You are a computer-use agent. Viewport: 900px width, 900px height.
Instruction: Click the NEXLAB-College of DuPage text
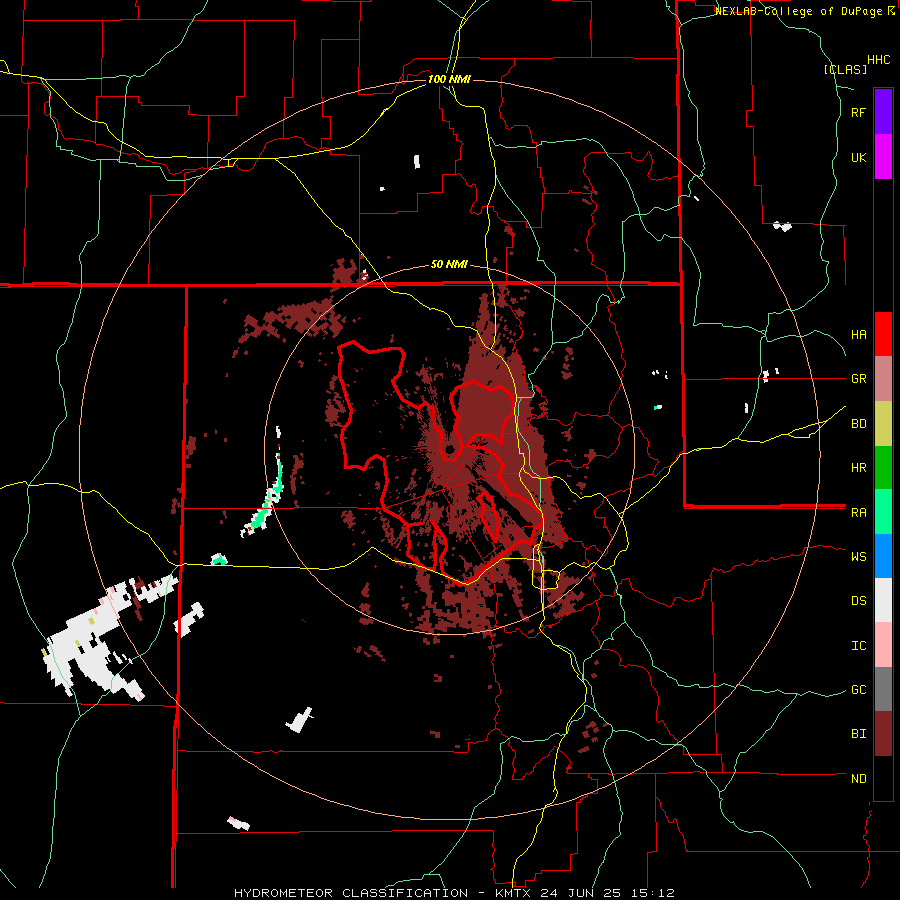798,11
